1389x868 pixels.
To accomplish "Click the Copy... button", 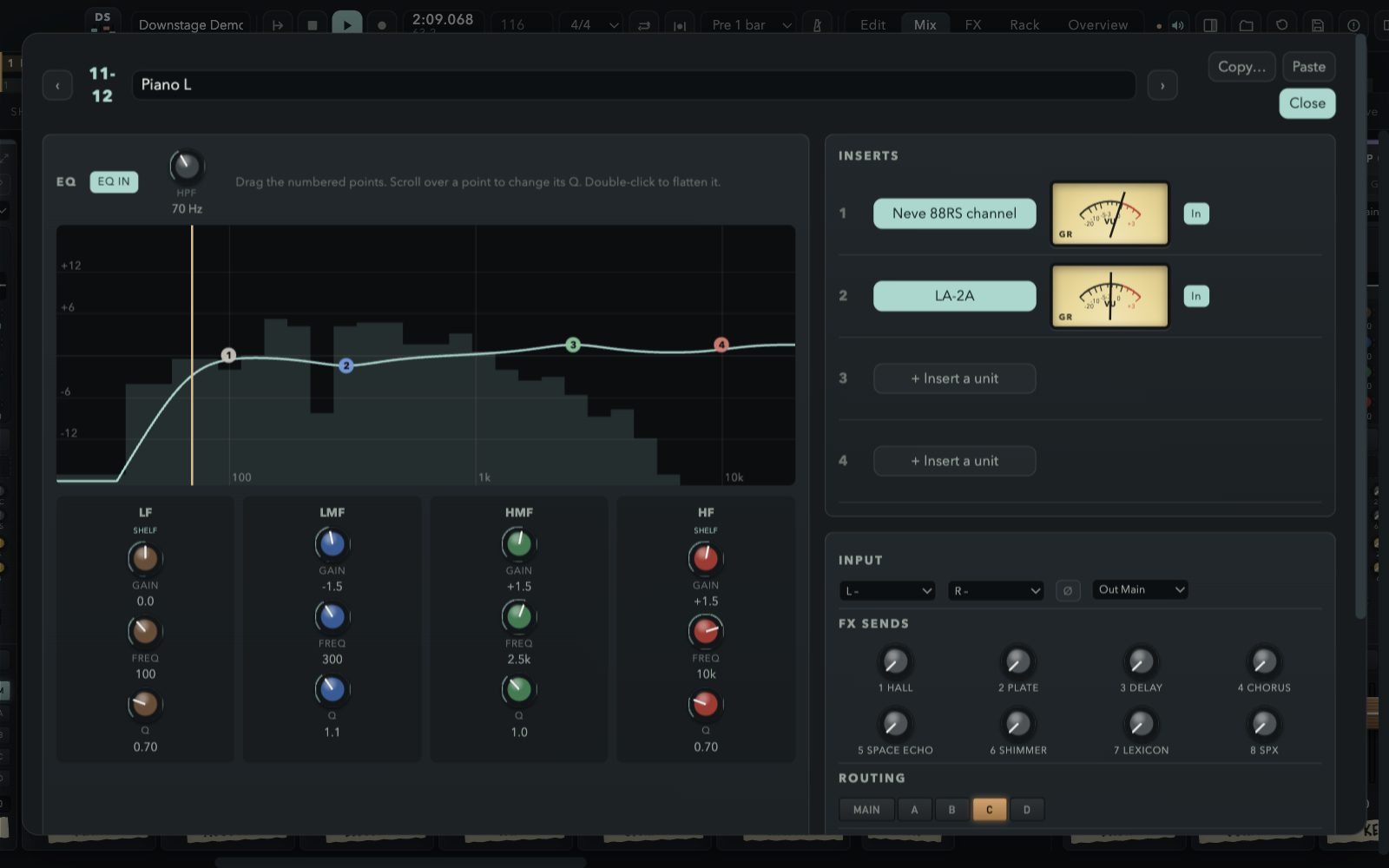I will click(x=1242, y=67).
